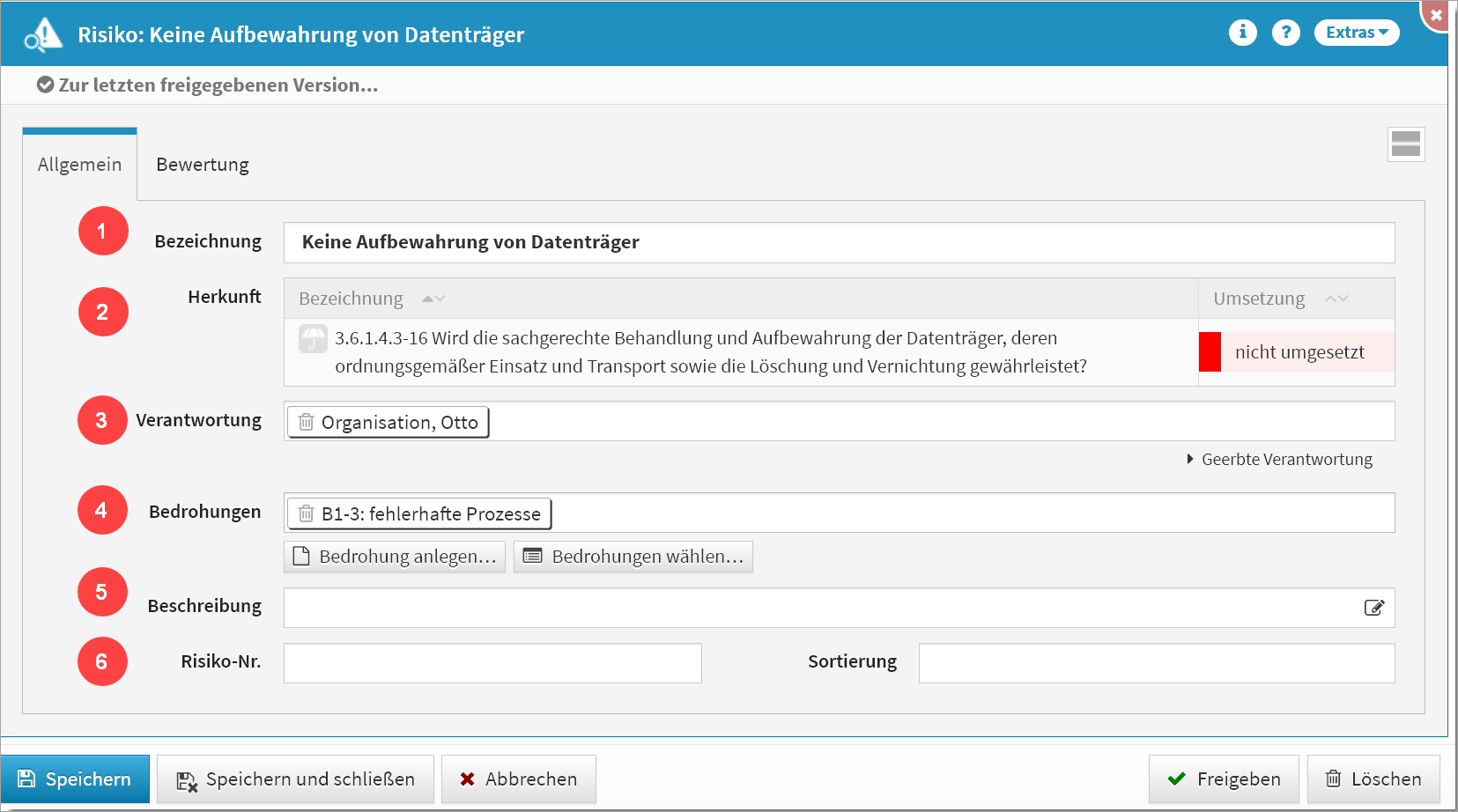Click the red nicht umgesetzt status swatch
1458x812 pixels.
tap(1210, 352)
